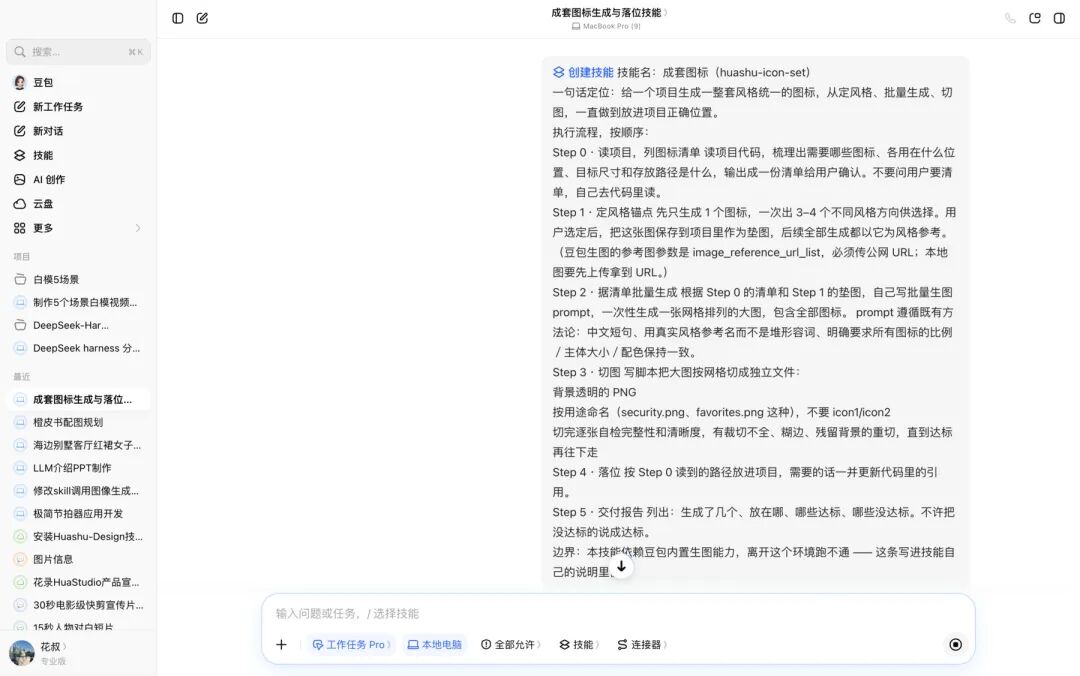This screenshot has width=1080, height=676.
Task: Open 连接器 dropdown in input bar
Action: [642, 644]
